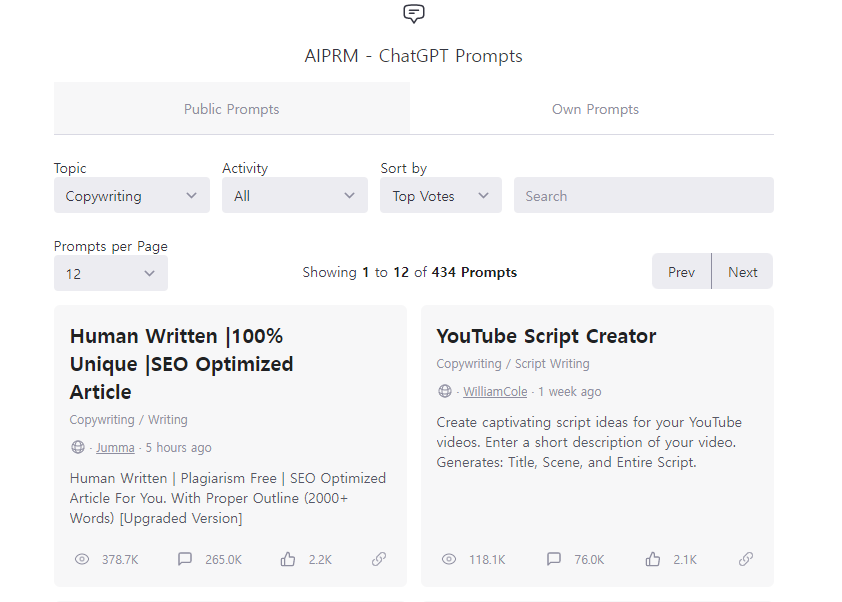
Task: Click the 378.7K views count
Action: pos(120,560)
